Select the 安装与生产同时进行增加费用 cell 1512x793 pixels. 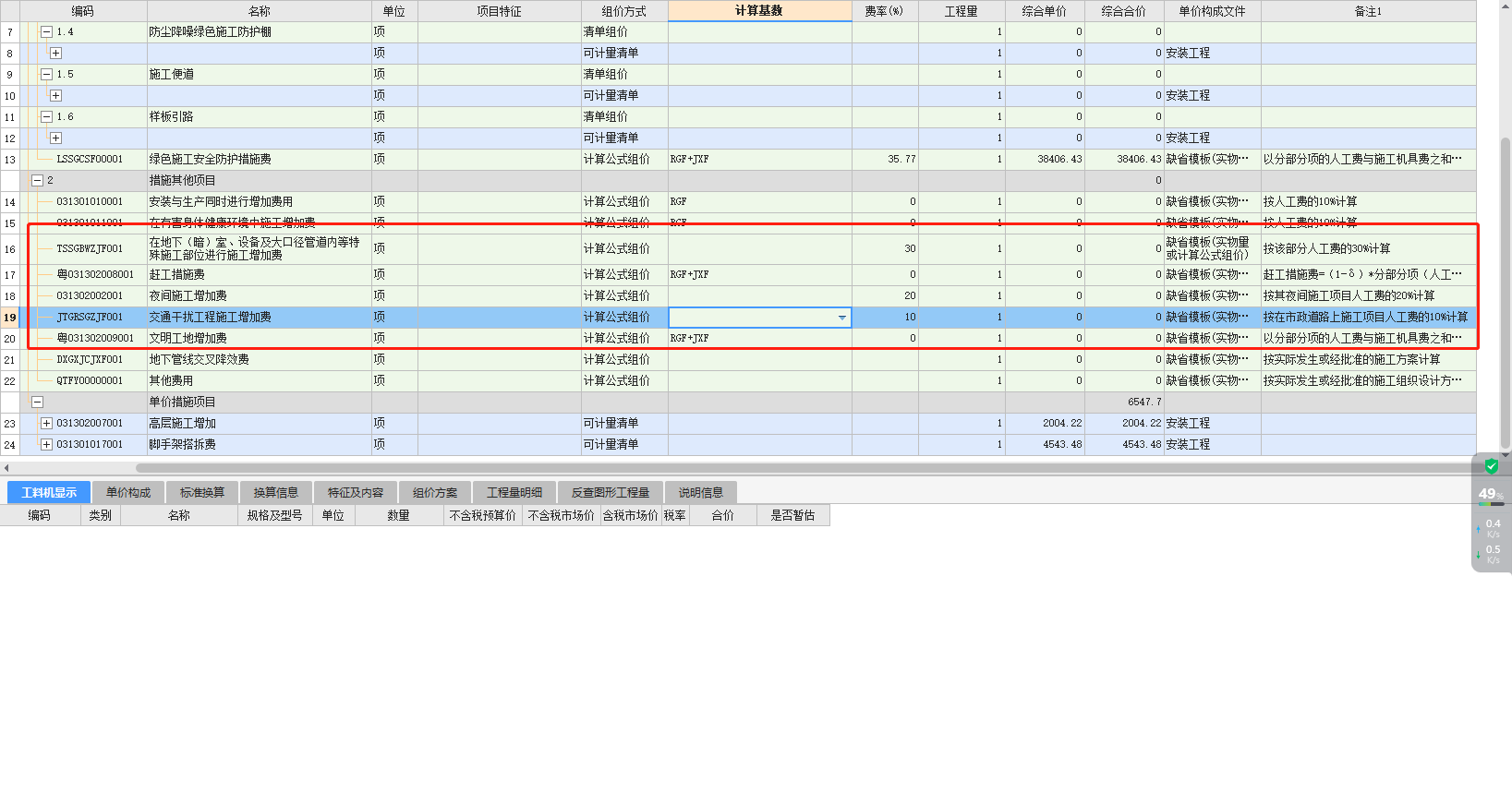260,201
